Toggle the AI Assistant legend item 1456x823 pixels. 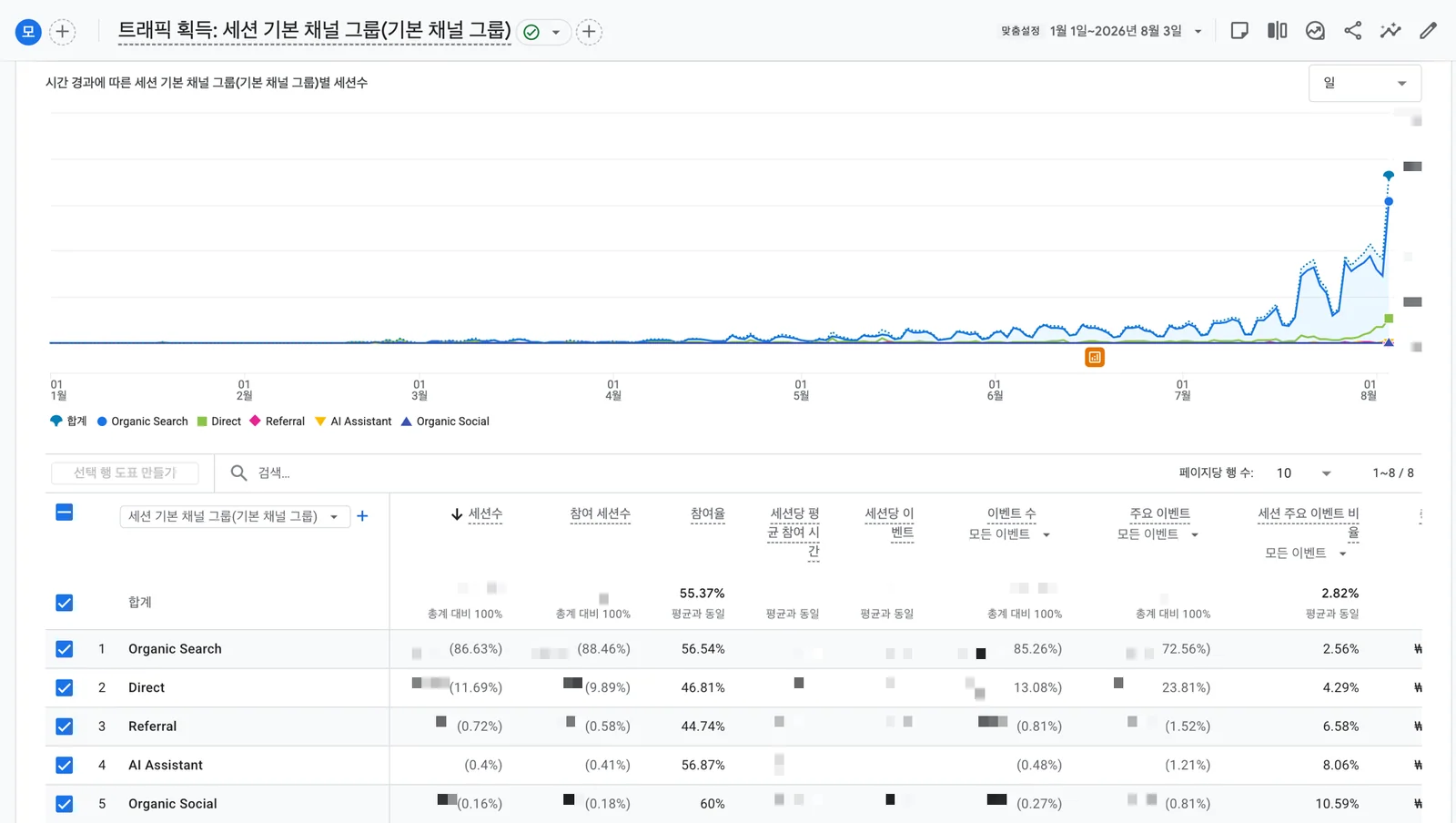pos(353,421)
